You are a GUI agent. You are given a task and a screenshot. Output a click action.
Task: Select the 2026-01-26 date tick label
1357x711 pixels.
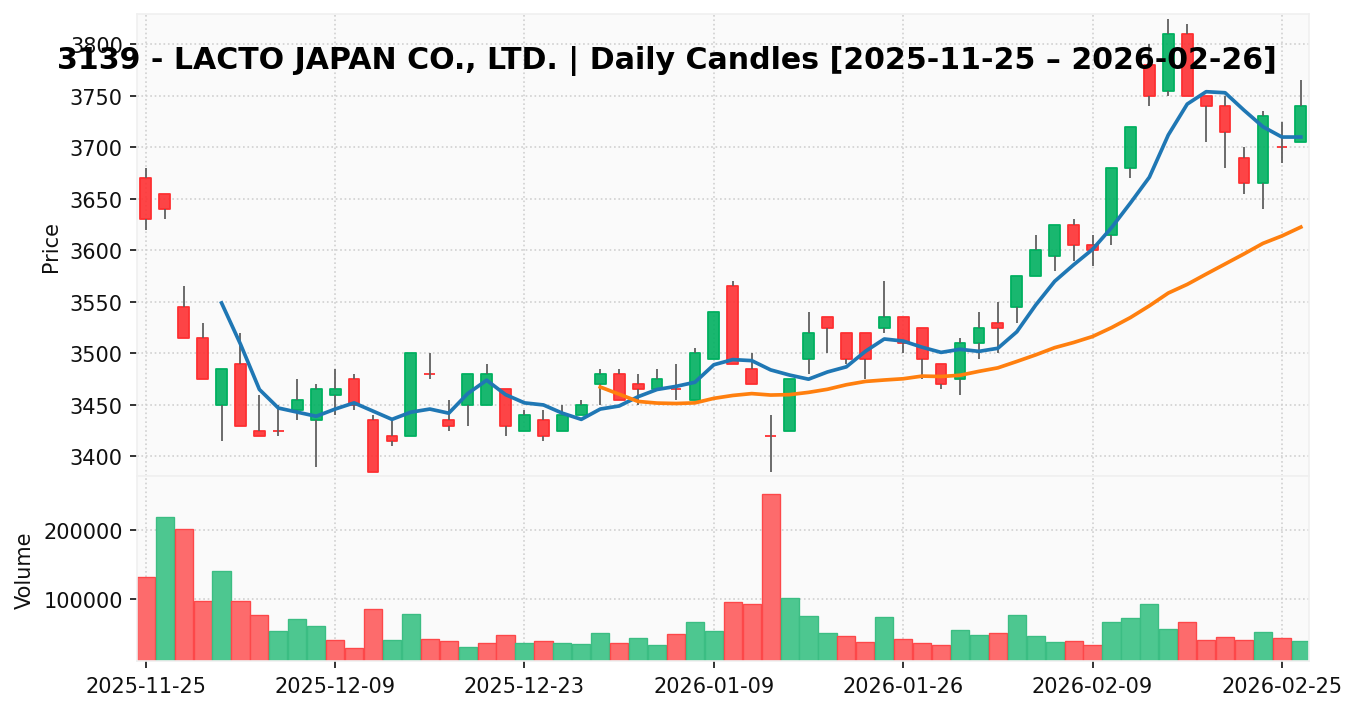click(903, 686)
